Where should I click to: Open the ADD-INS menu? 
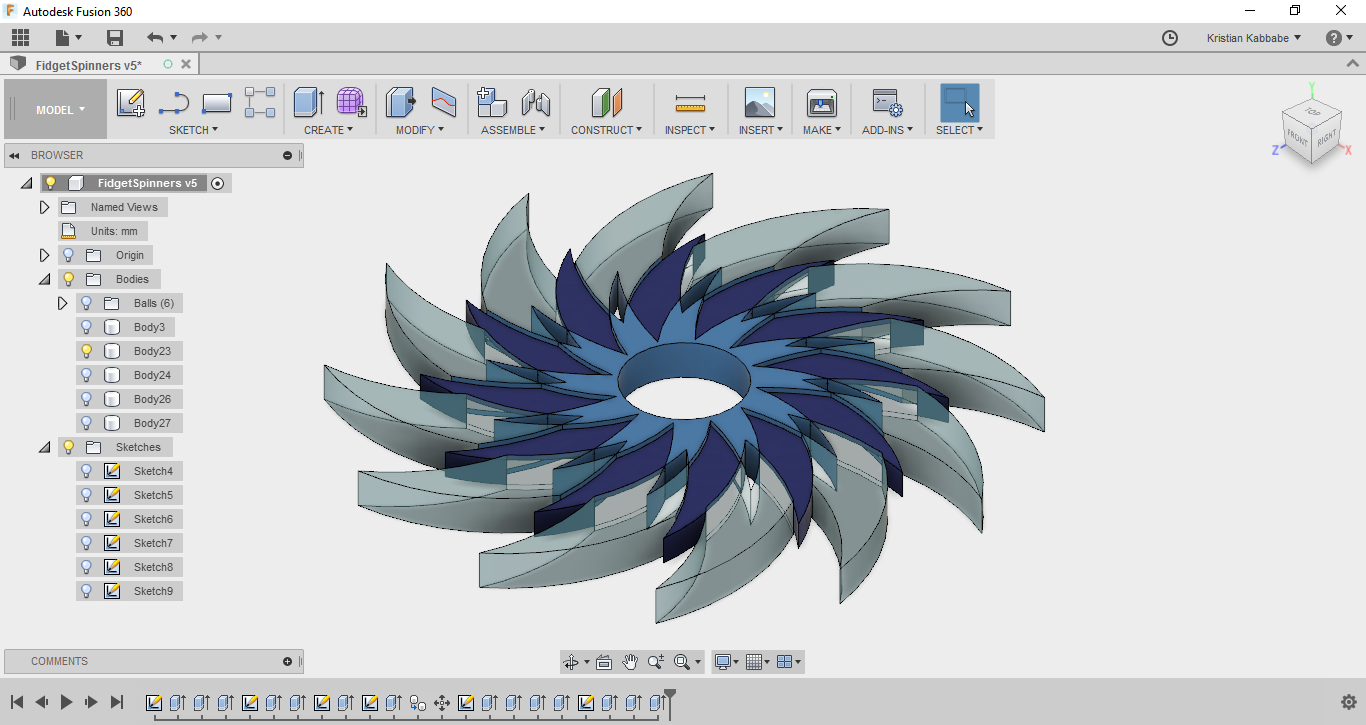pos(886,129)
